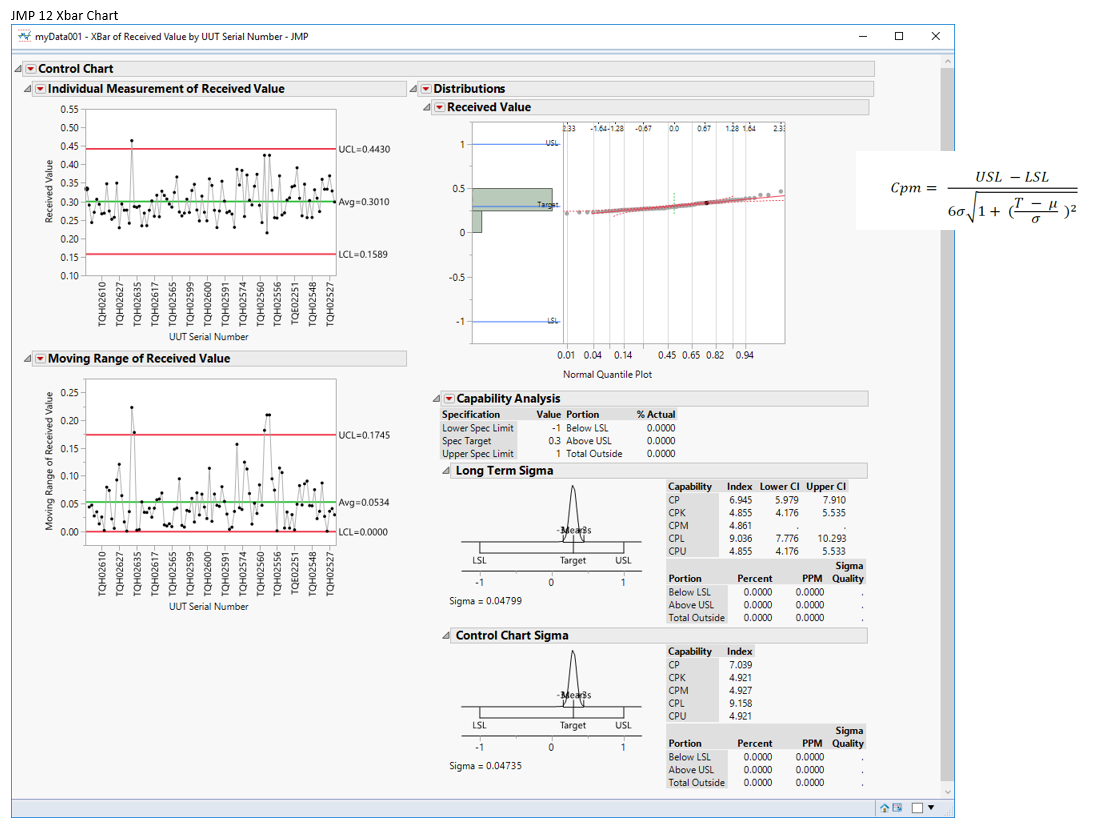Open Individual Measurement red triangle options menu
The width and height of the screenshot is (1097, 822).
pyautogui.click(x=40, y=89)
